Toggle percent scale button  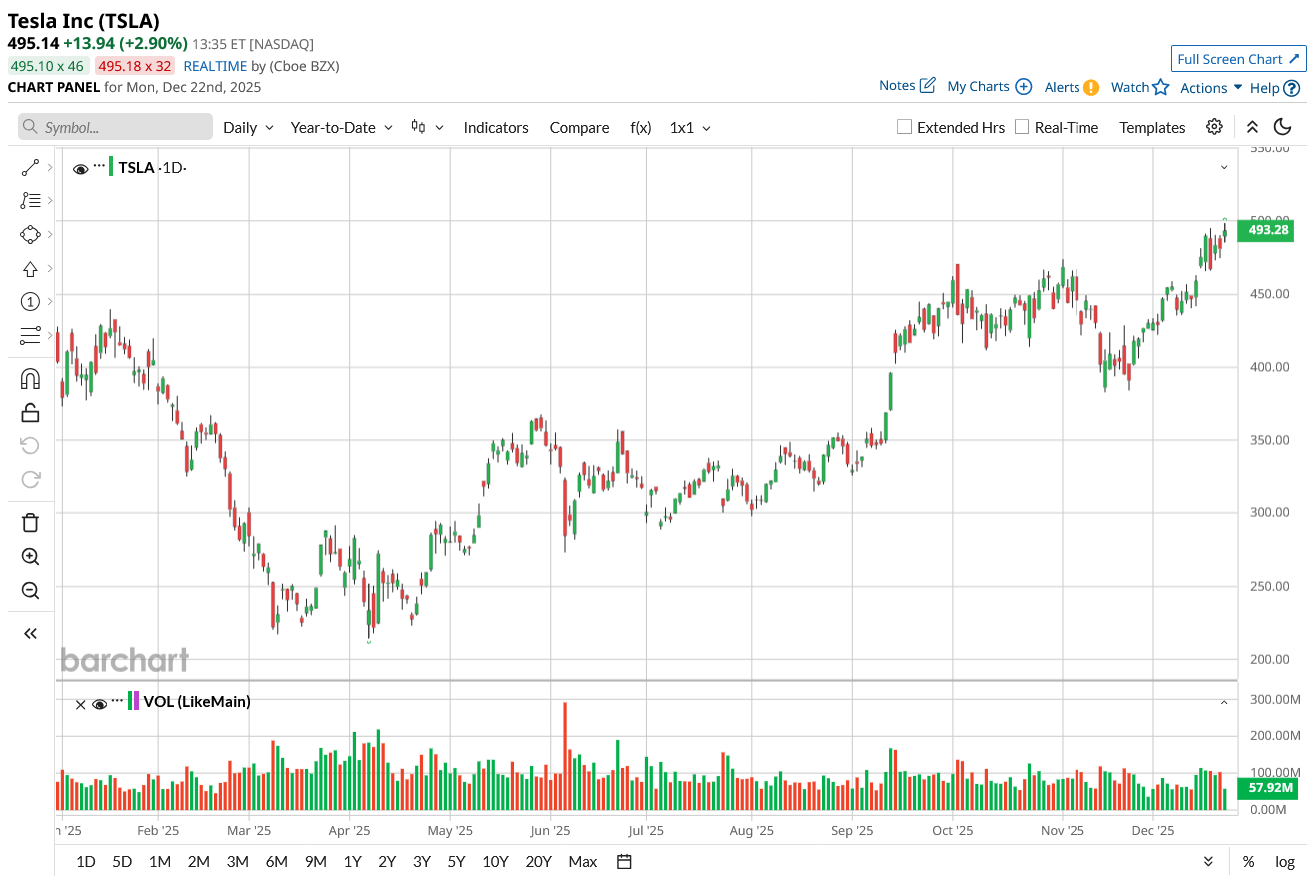click(1248, 861)
